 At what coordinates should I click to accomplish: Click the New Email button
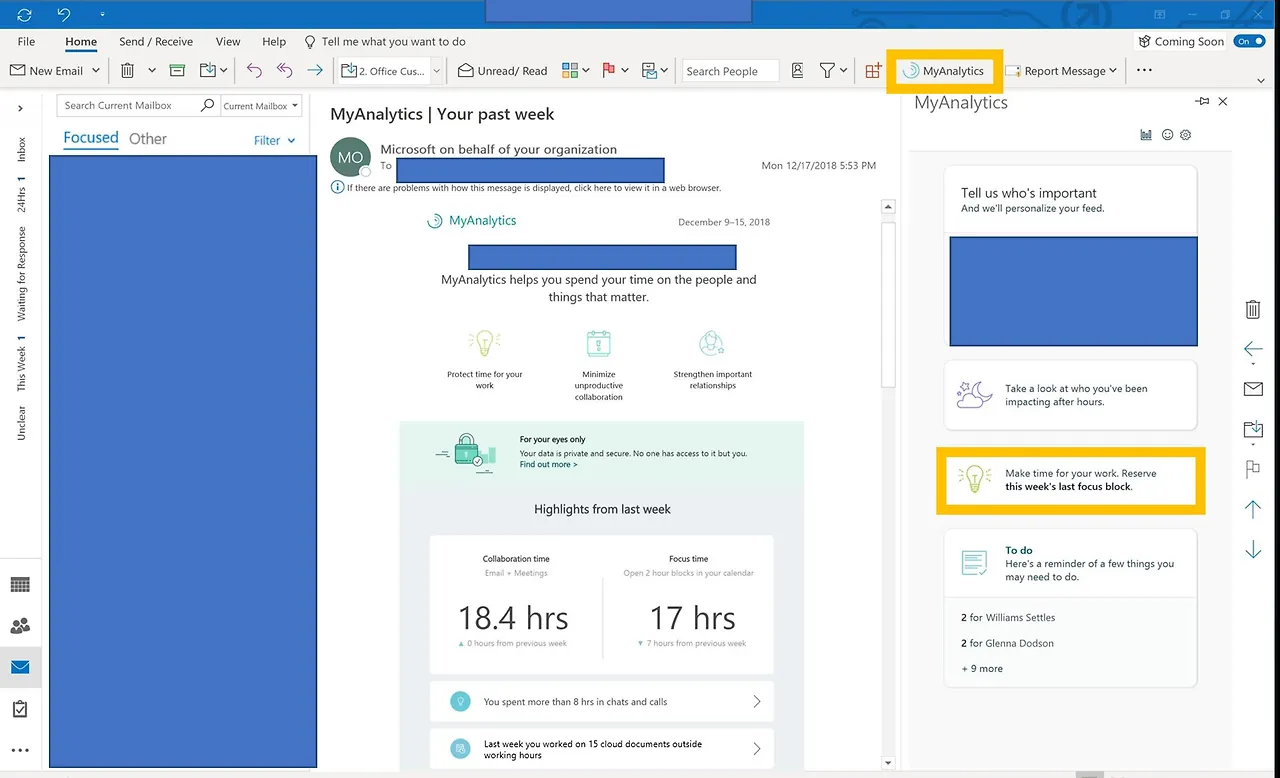46,71
